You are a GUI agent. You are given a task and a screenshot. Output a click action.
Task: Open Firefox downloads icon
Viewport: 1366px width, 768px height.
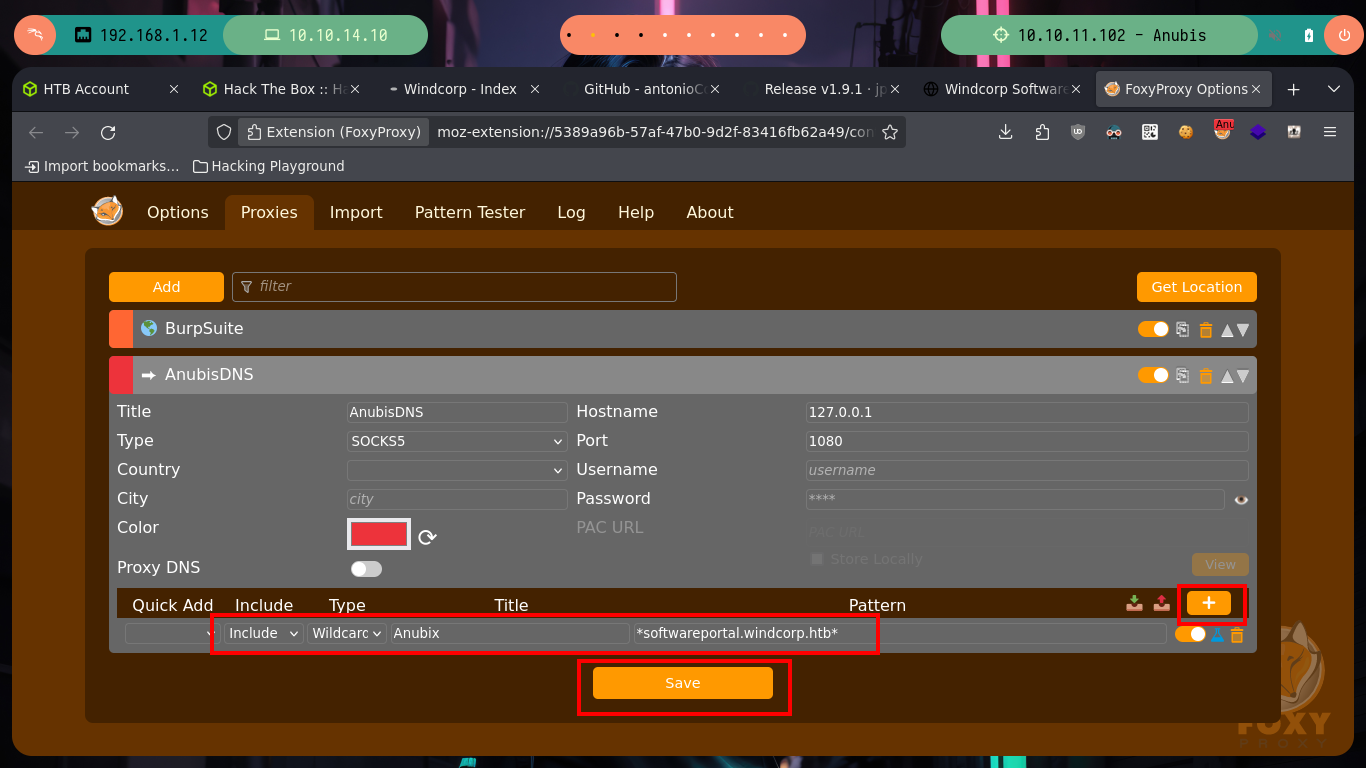1006,132
